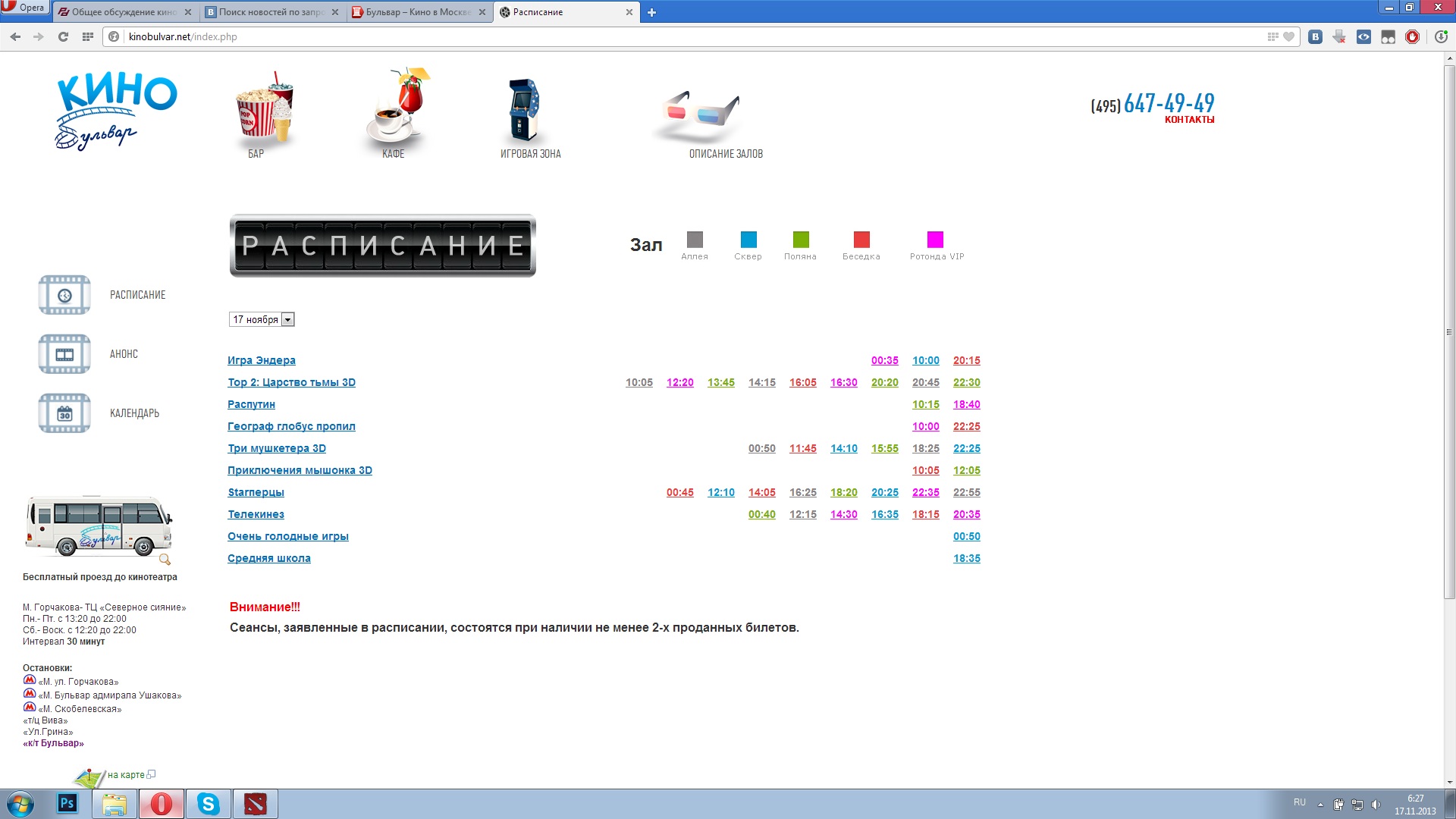Click the Игровая зона arcade machine icon
This screenshot has height=819, width=1456.
click(x=523, y=110)
